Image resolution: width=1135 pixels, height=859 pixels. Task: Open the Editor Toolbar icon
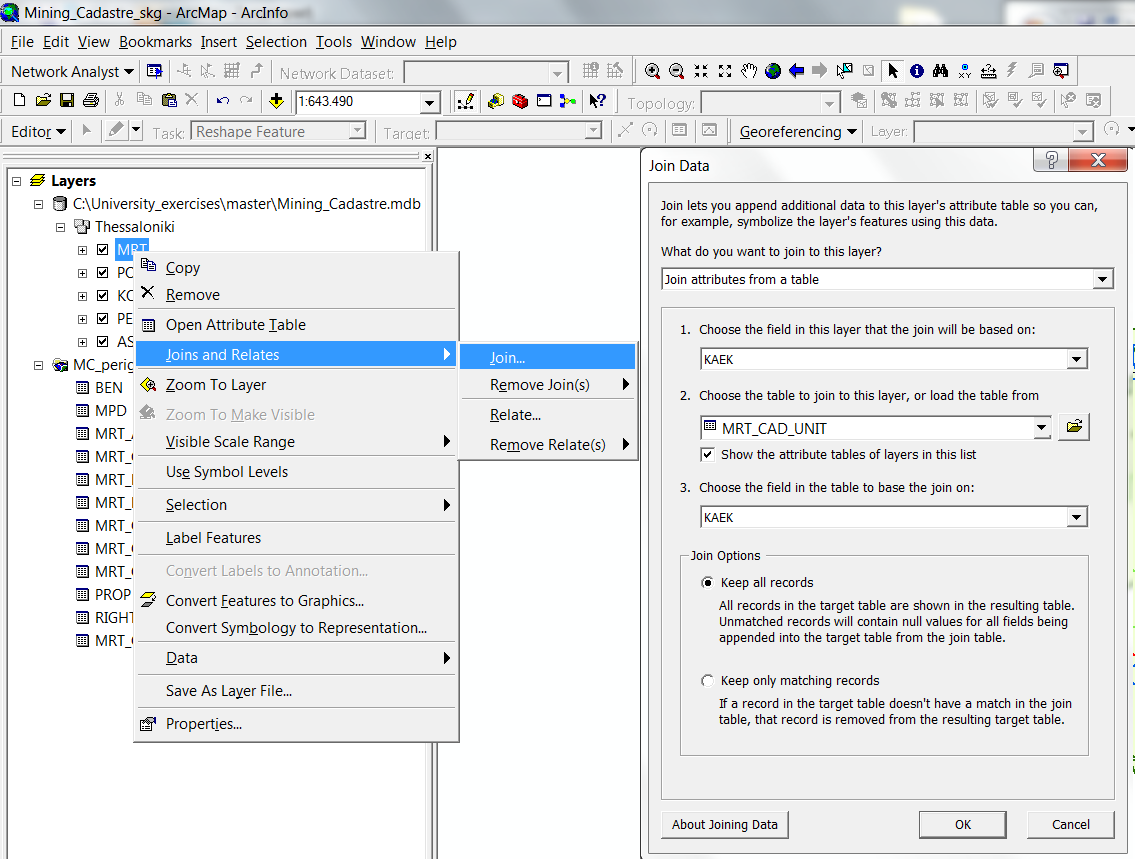[465, 101]
